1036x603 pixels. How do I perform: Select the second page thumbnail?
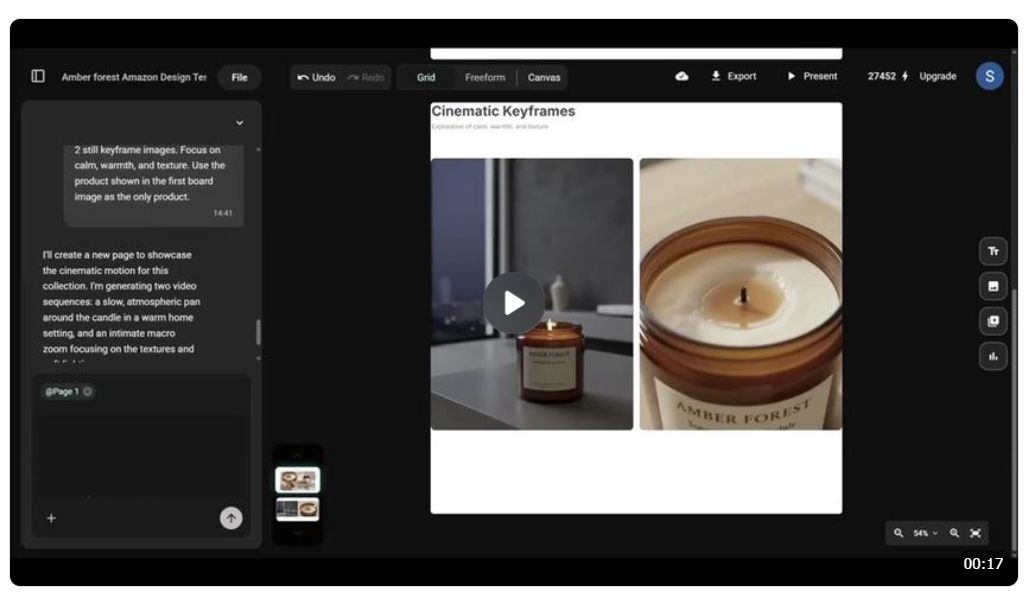[297, 509]
